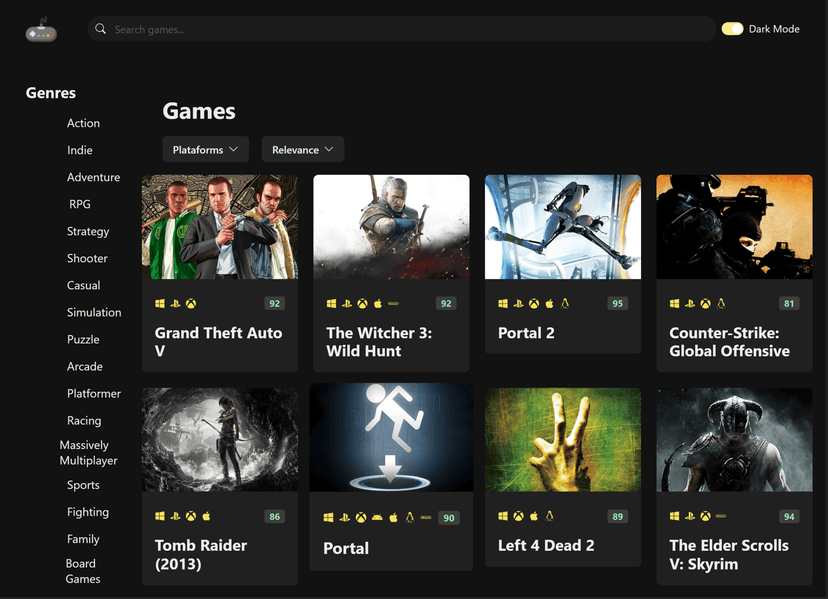Click the search magnifier icon
Screen dimensions: 828x599
coord(101,29)
